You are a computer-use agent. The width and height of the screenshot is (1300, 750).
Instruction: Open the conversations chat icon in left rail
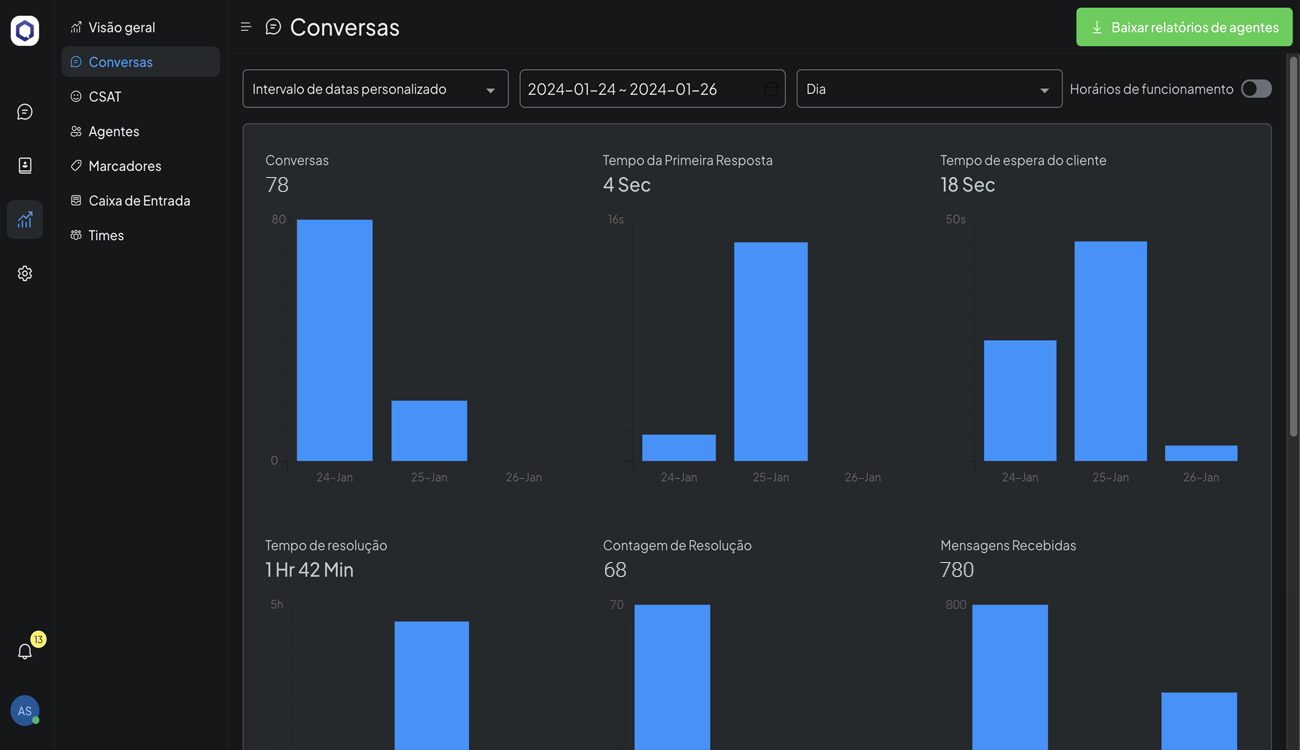click(x=25, y=112)
